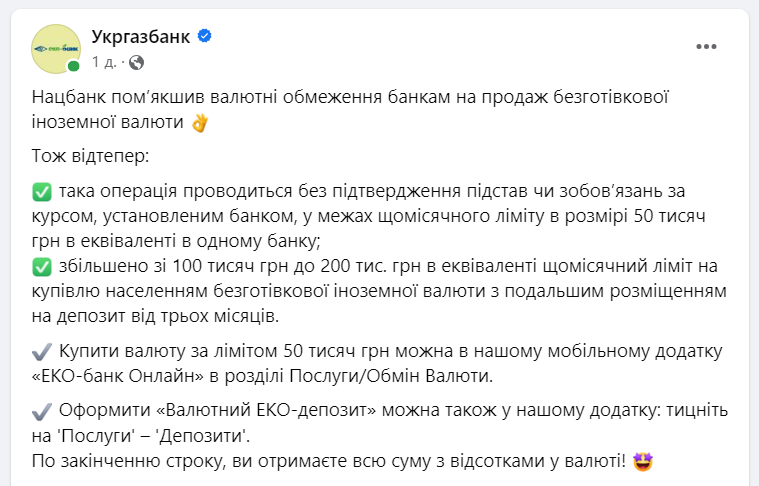Image resolution: width=759 pixels, height=486 pixels.
Task: Click the grey checkmark before "Оформити"
Action: click(42, 410)
